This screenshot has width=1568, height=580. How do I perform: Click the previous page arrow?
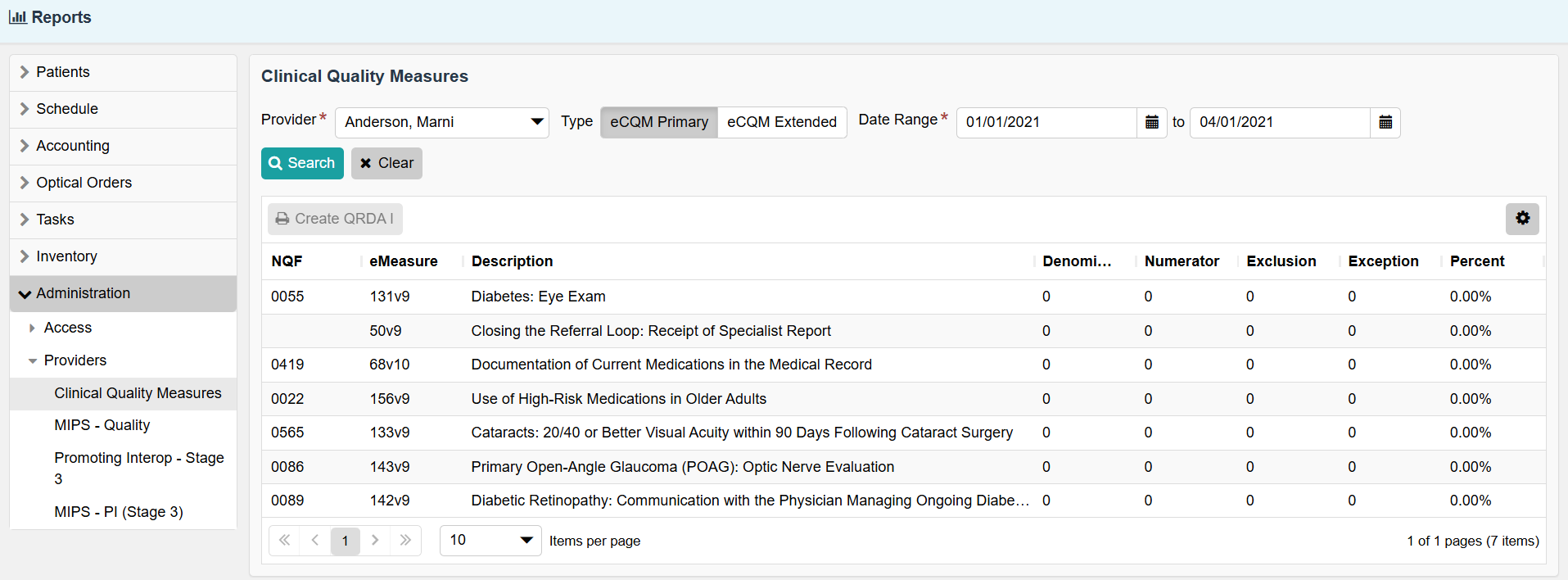[x=315, y=541]
